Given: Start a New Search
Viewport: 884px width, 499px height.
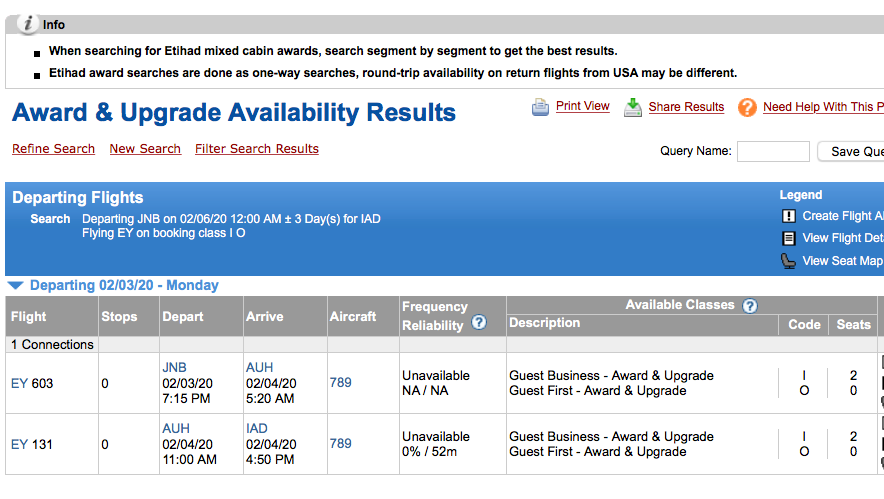Looking at the screenshot, I should click(145, 149).
